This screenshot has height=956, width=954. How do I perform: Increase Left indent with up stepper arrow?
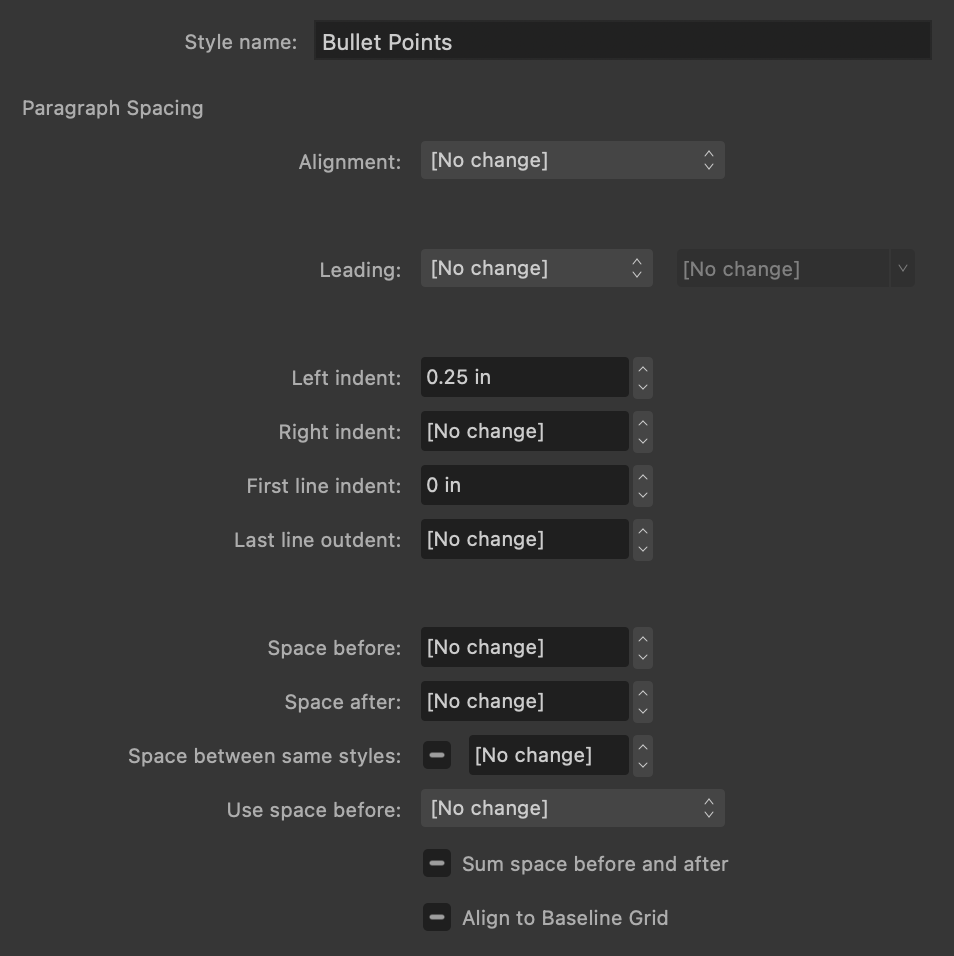point(643,368)
